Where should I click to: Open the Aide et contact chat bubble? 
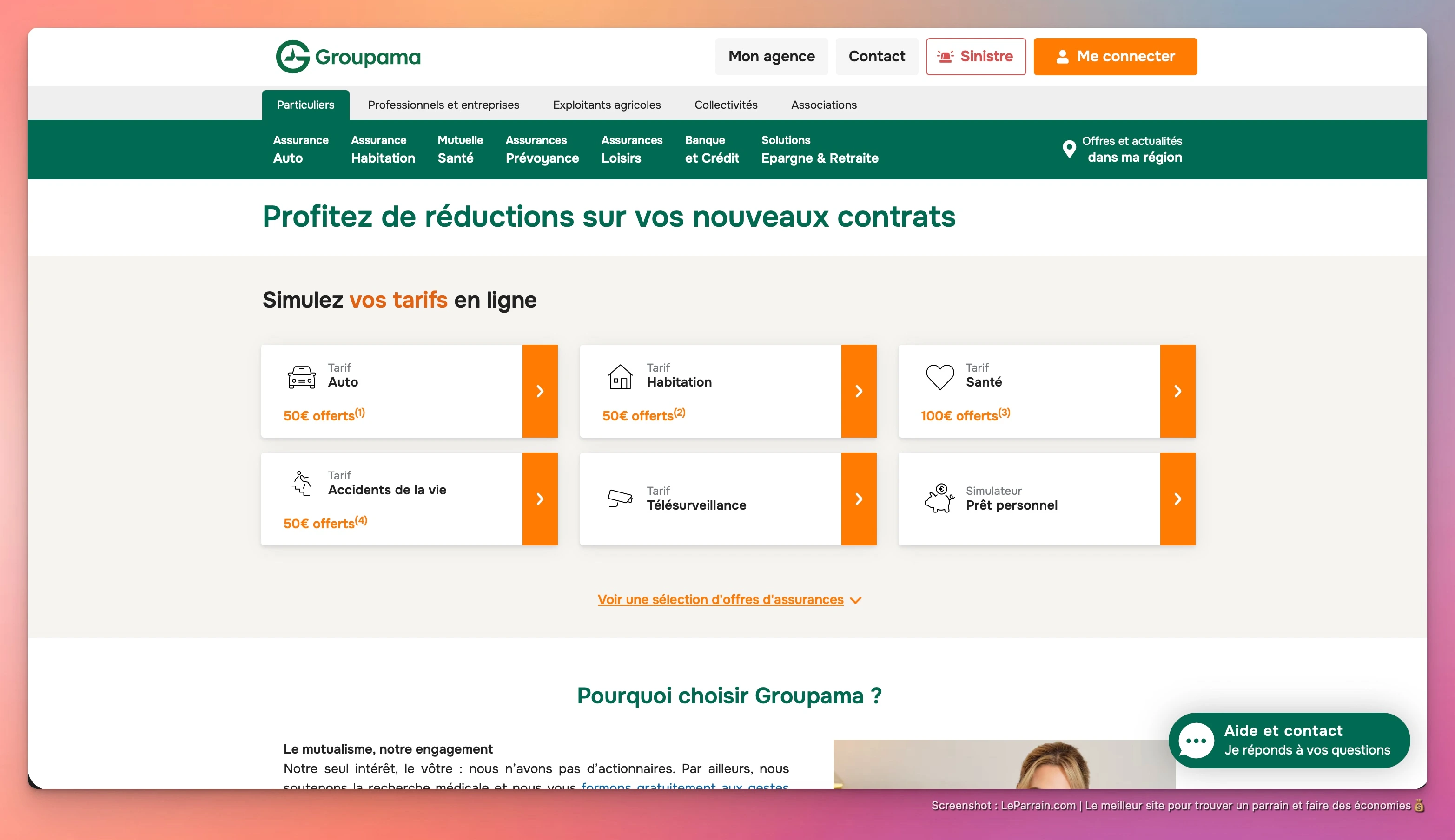coord(1196,740)
